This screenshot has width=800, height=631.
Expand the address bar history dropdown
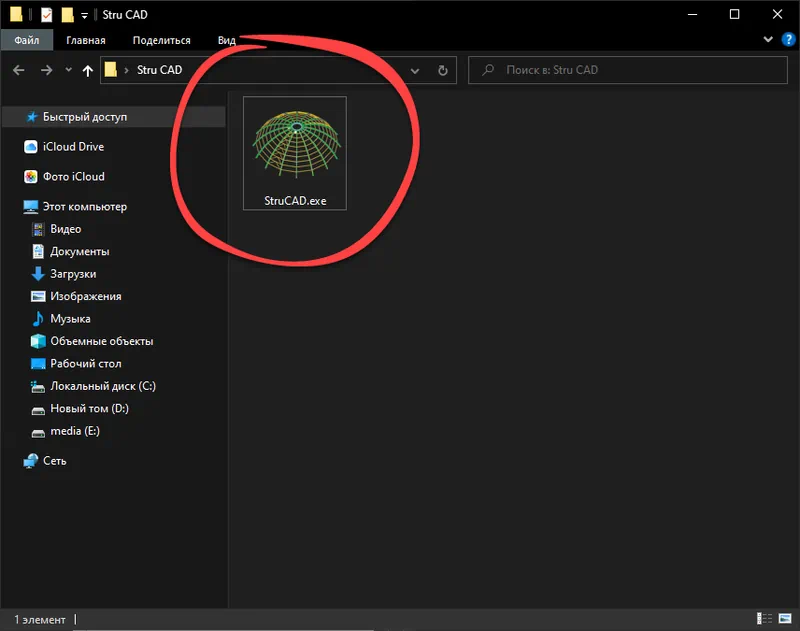[x=415, y=71]
